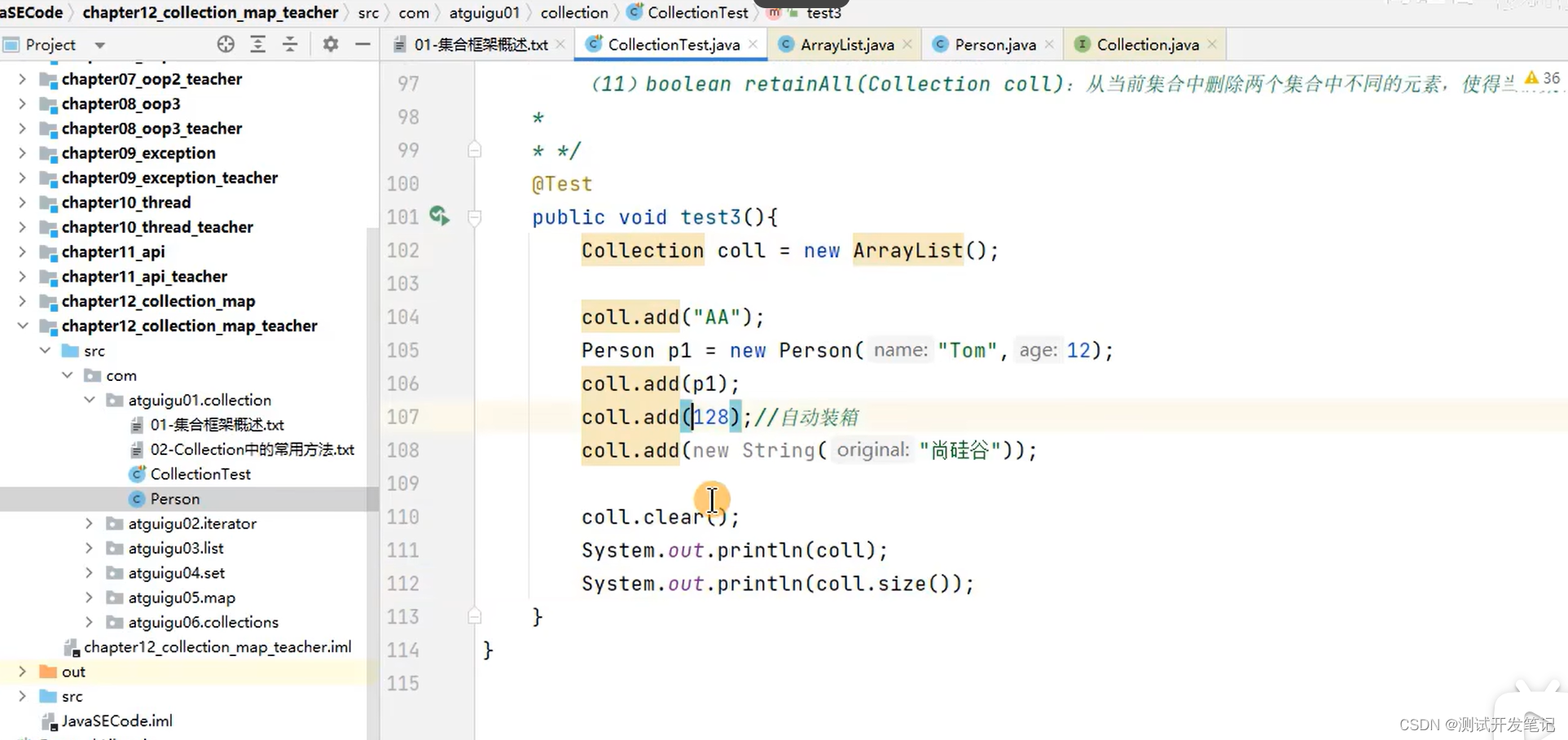Expand the atguigu05.map package
This screenshot has height=740, width=1568.
(x=90, y=598)
